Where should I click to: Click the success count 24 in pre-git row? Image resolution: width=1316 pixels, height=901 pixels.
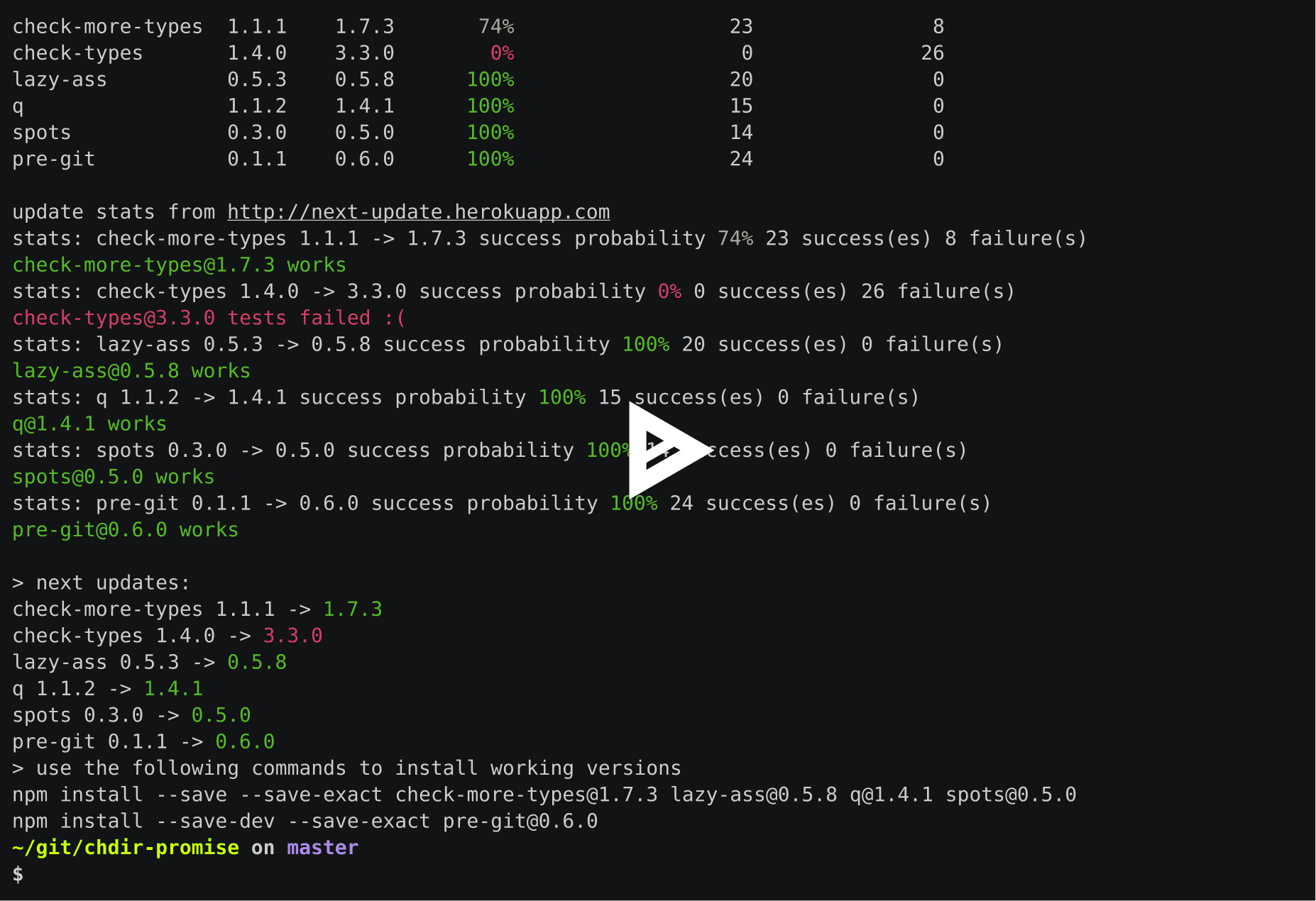point(741,159)
